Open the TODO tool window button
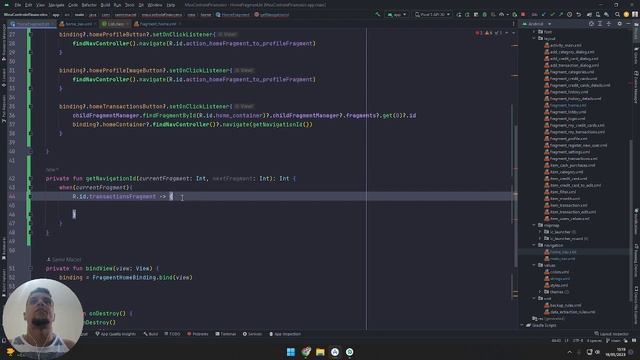The image size is (640, 360). [172, 334]
